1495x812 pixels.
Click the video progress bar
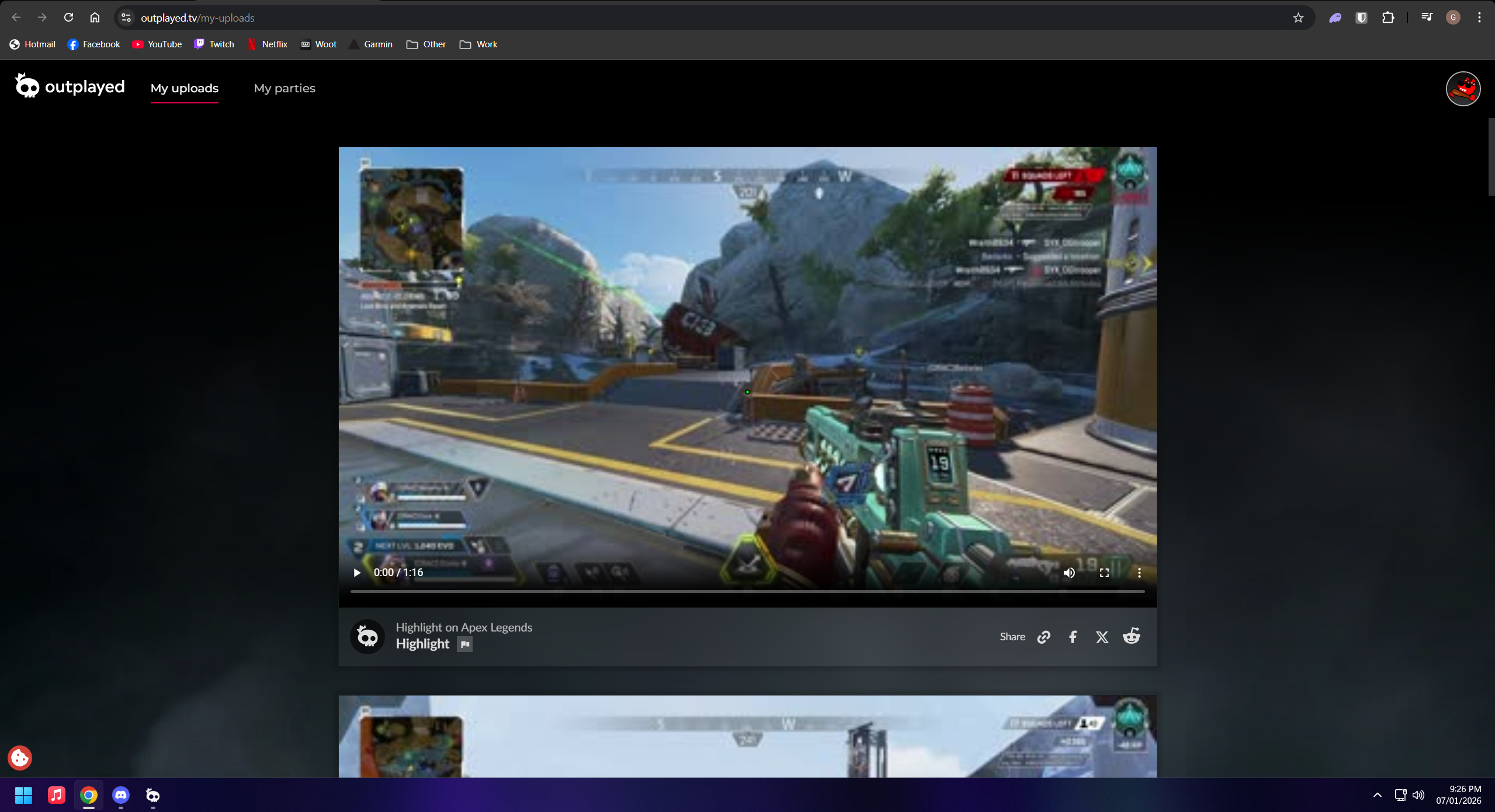click(747, 591)
